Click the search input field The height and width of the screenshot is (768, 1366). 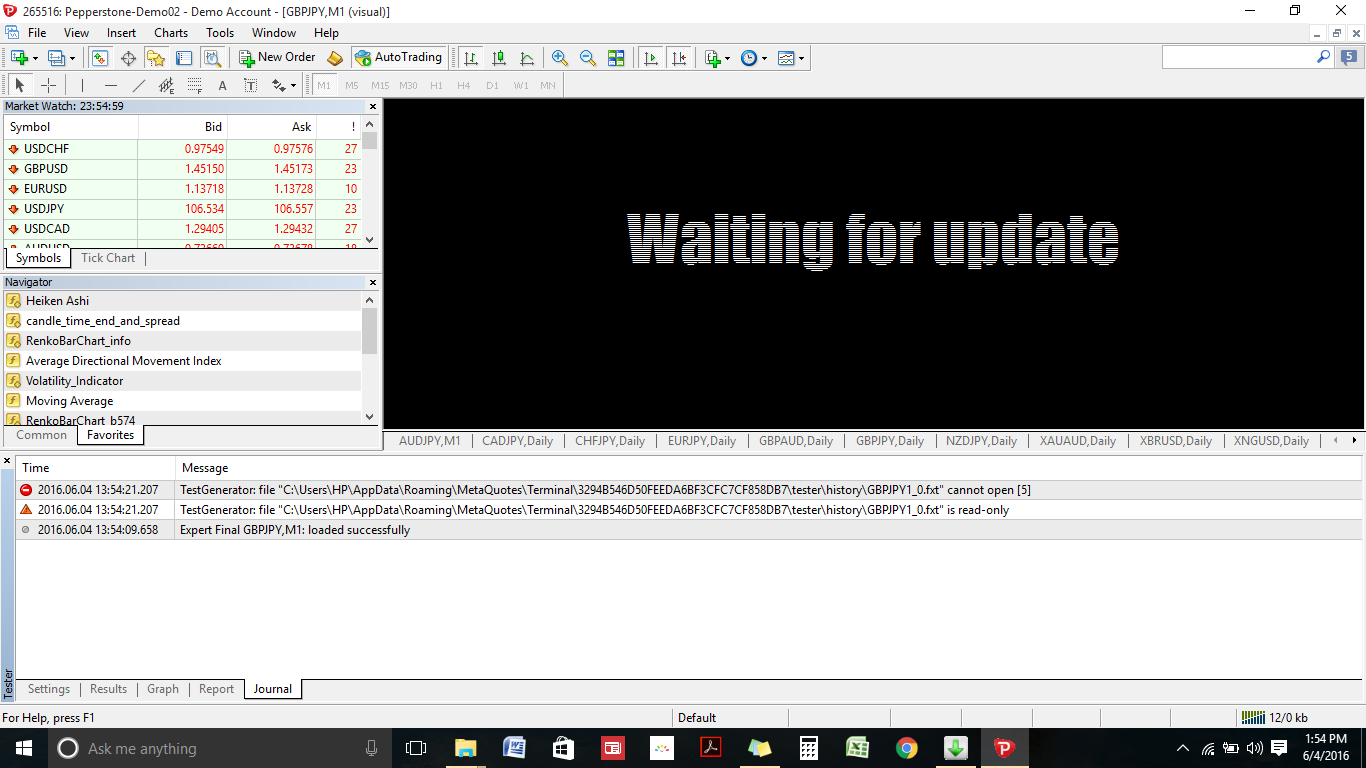pos(1238,58)
